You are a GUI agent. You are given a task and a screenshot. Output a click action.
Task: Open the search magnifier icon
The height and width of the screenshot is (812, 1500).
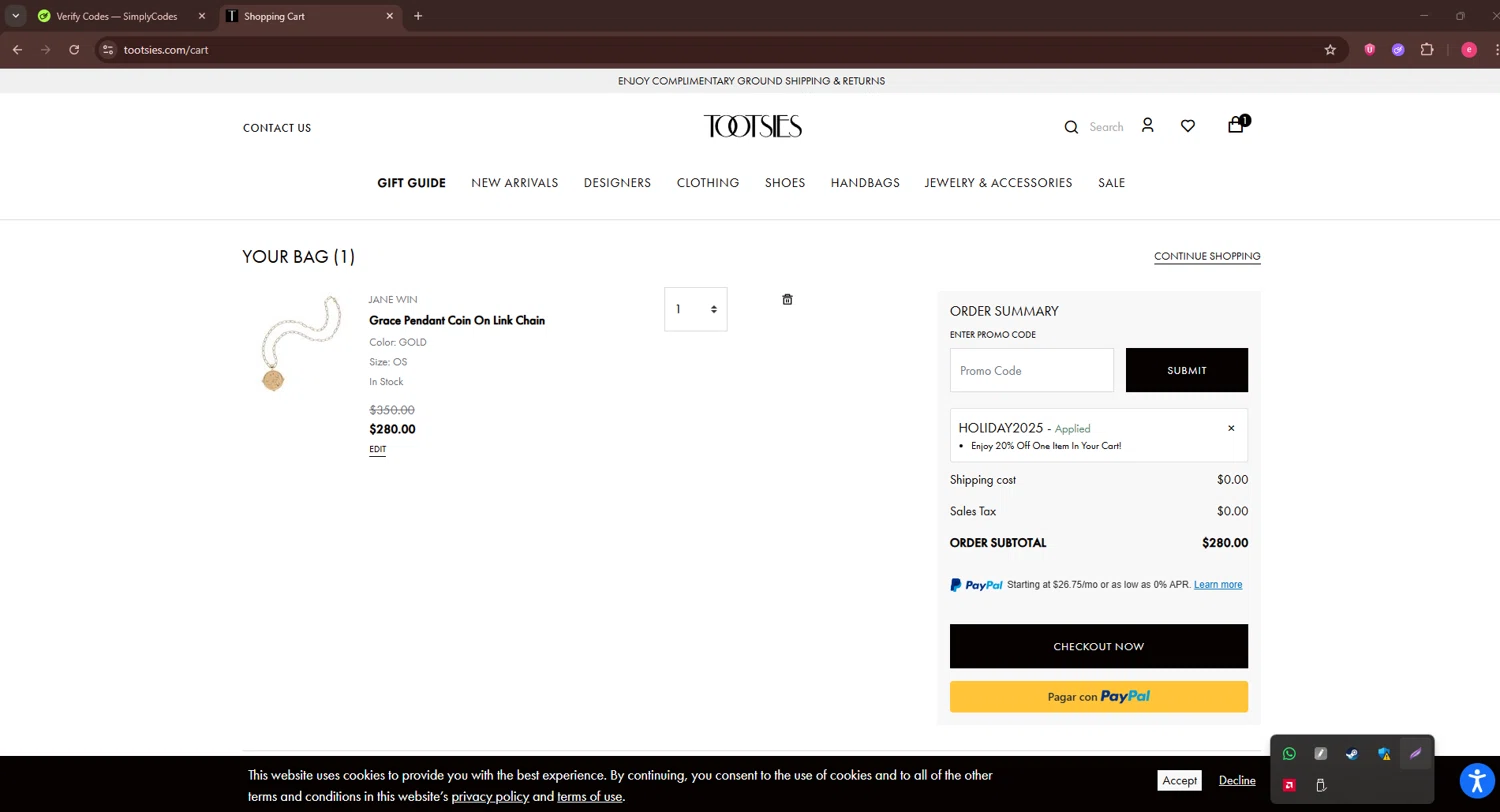1071,127
